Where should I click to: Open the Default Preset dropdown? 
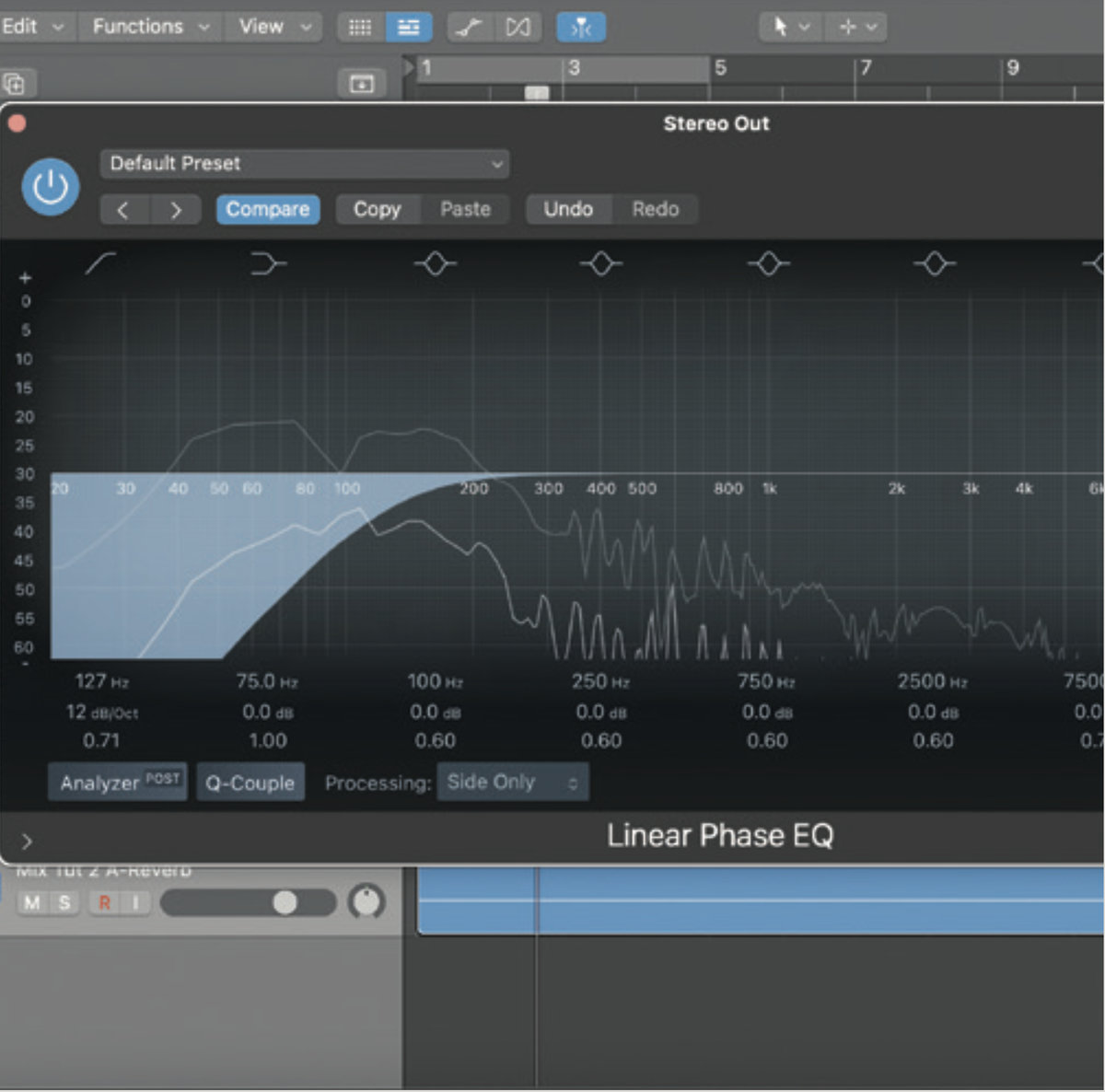point(304,164)
